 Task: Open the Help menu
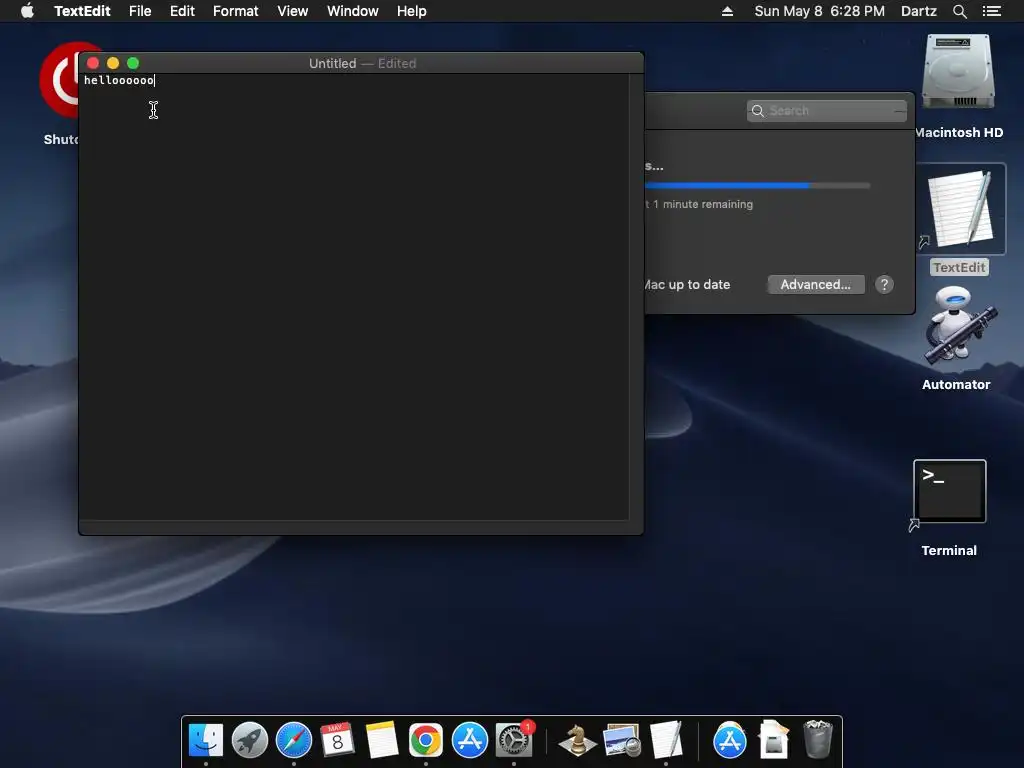click(411, 11)
